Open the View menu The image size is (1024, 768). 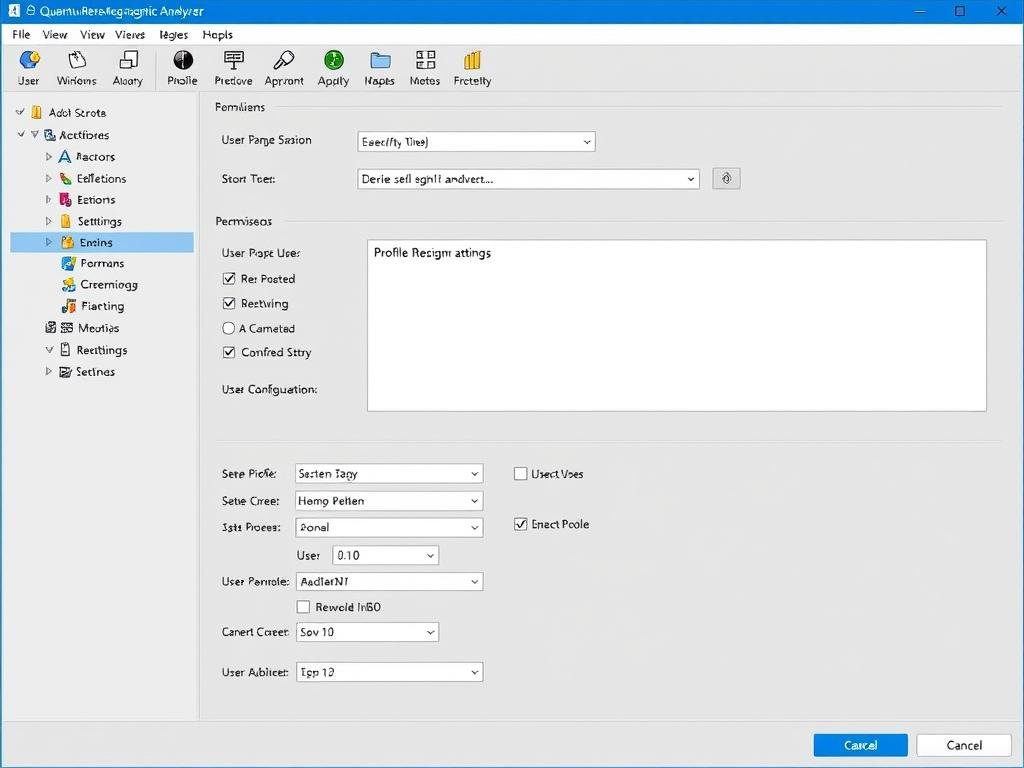(x=55, y=34)
